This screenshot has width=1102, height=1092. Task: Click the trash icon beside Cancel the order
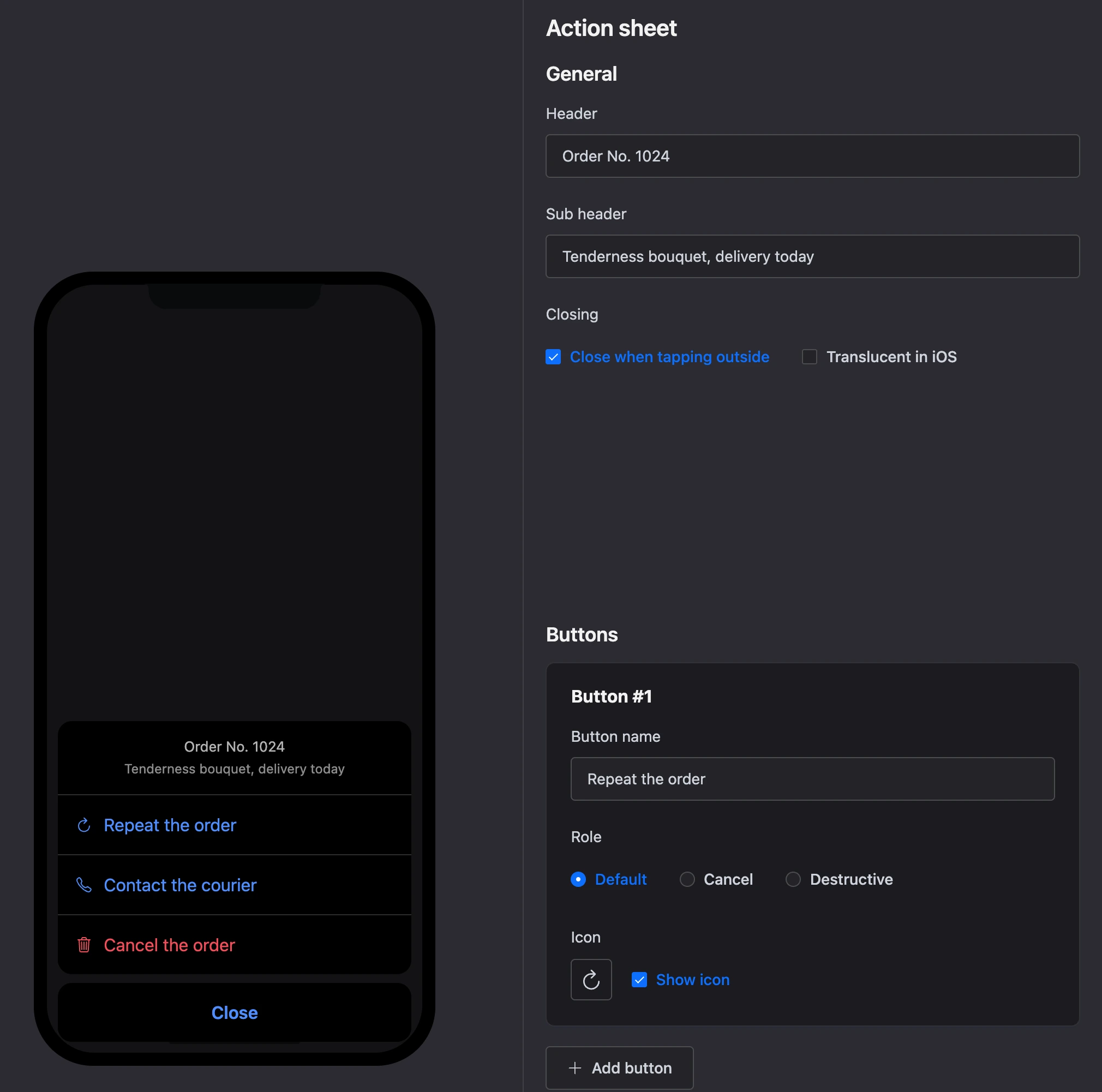tap(84, 945)
